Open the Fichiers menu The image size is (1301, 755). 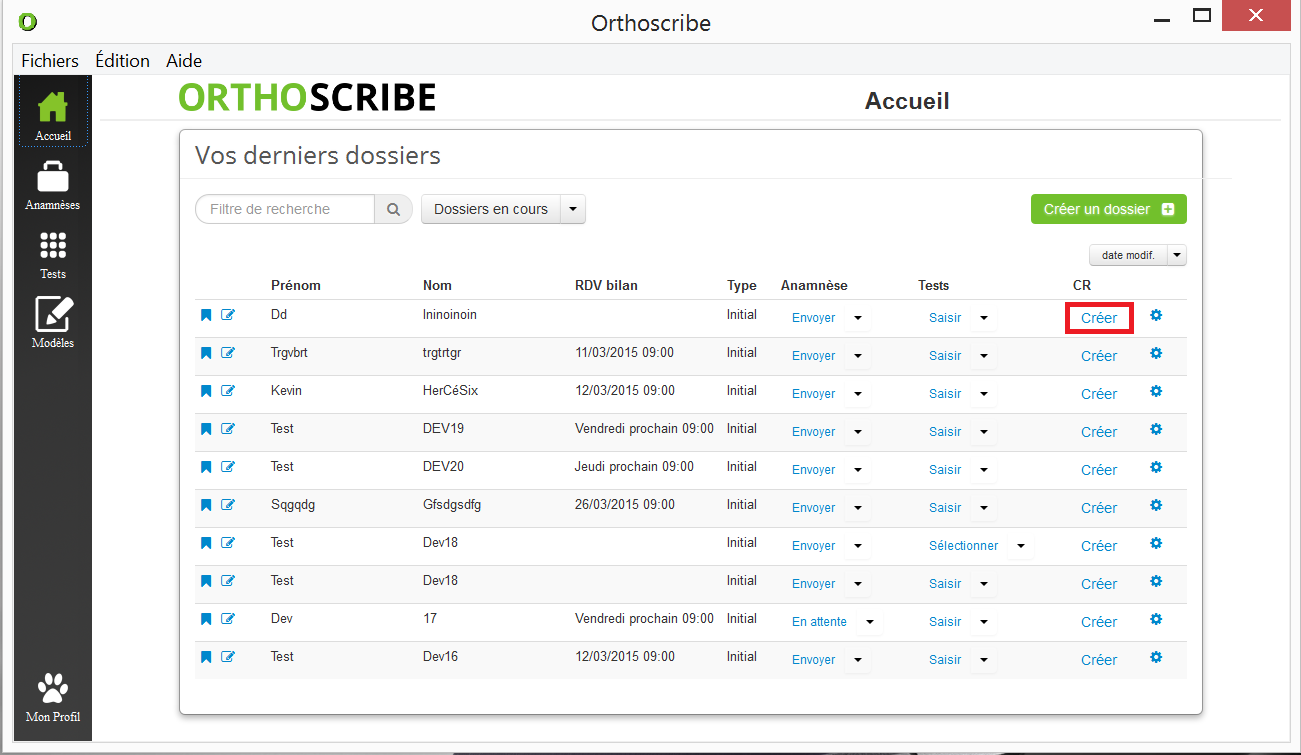pyautogui.click(x=50, y=61)
